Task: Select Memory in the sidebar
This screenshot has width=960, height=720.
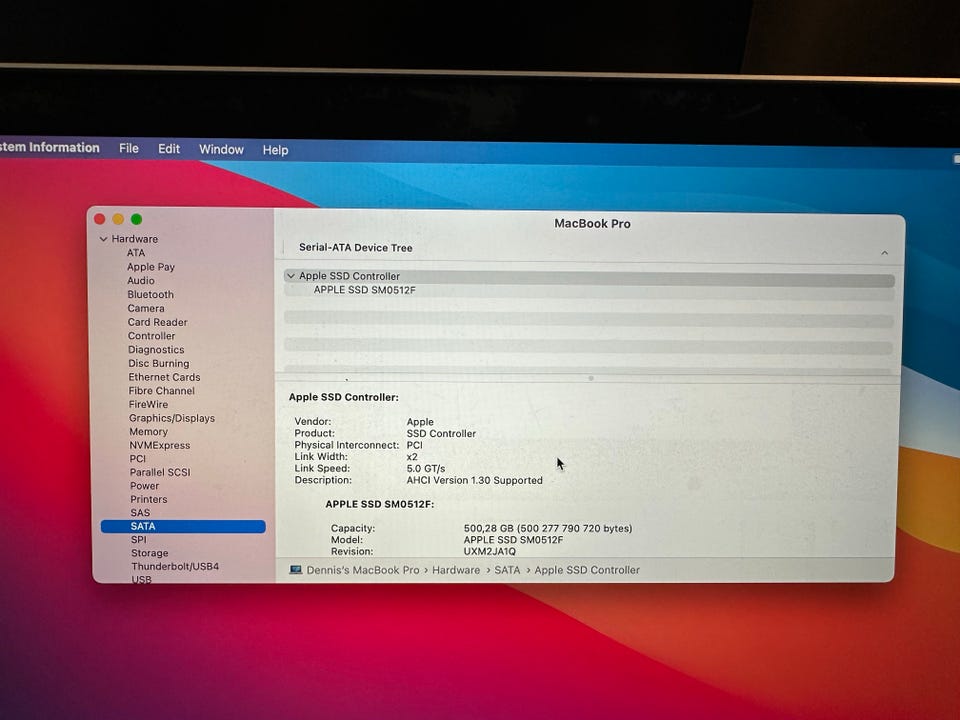Action: (148, 432)
